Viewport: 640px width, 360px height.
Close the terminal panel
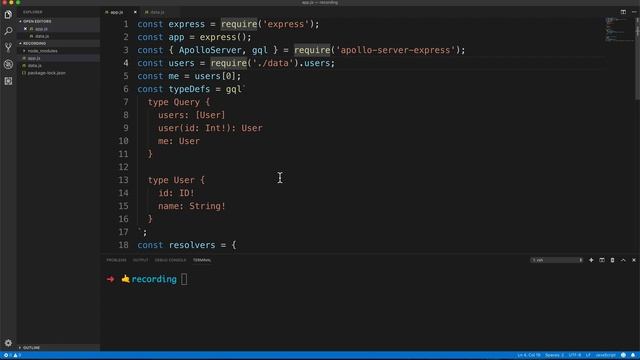coord(634,260)
